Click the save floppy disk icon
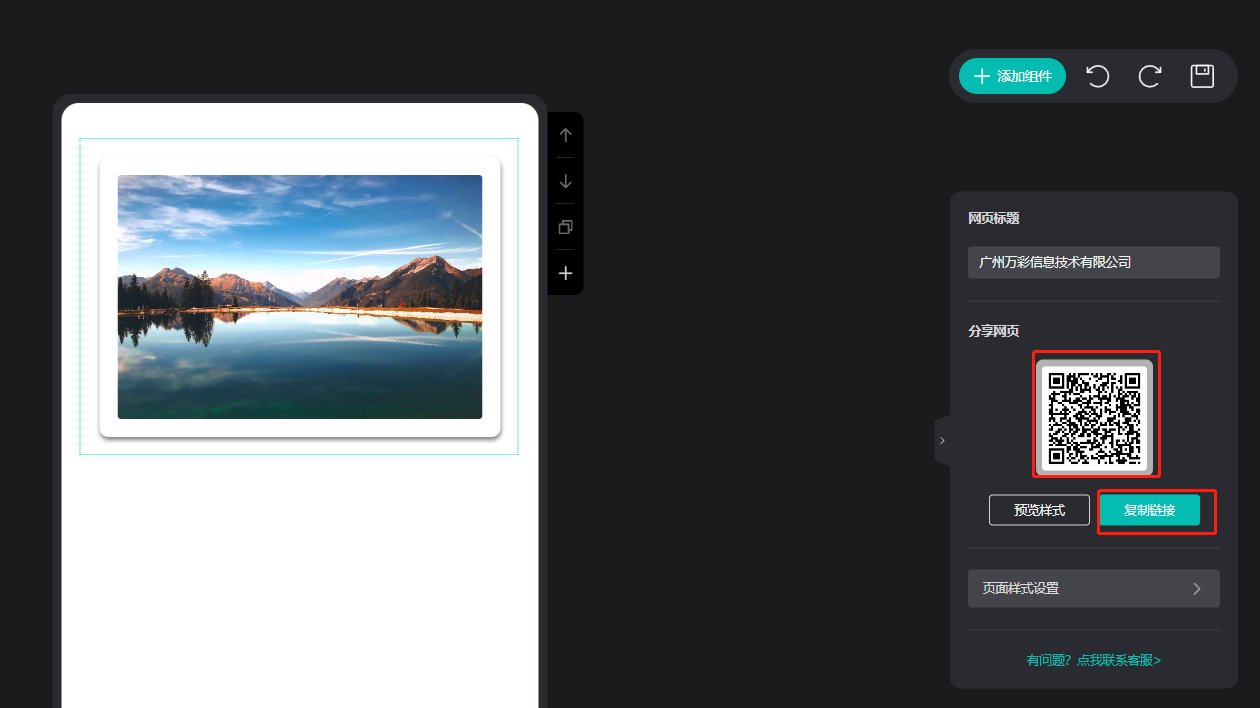Image resolution: width=1260 pixels, height=708 pixels. [x=1202, y=76]
